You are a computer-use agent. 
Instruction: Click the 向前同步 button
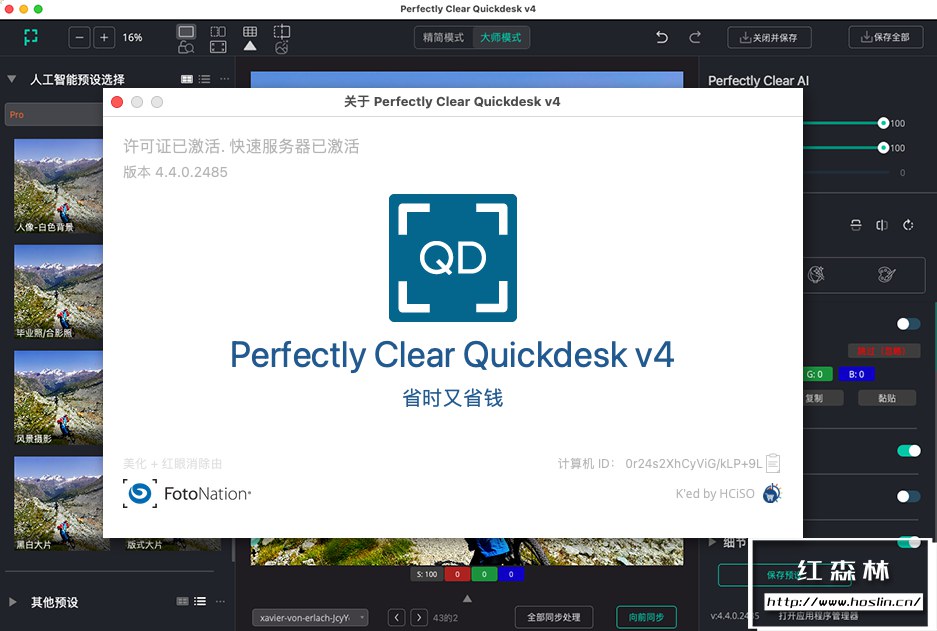(x=646, y=617)
